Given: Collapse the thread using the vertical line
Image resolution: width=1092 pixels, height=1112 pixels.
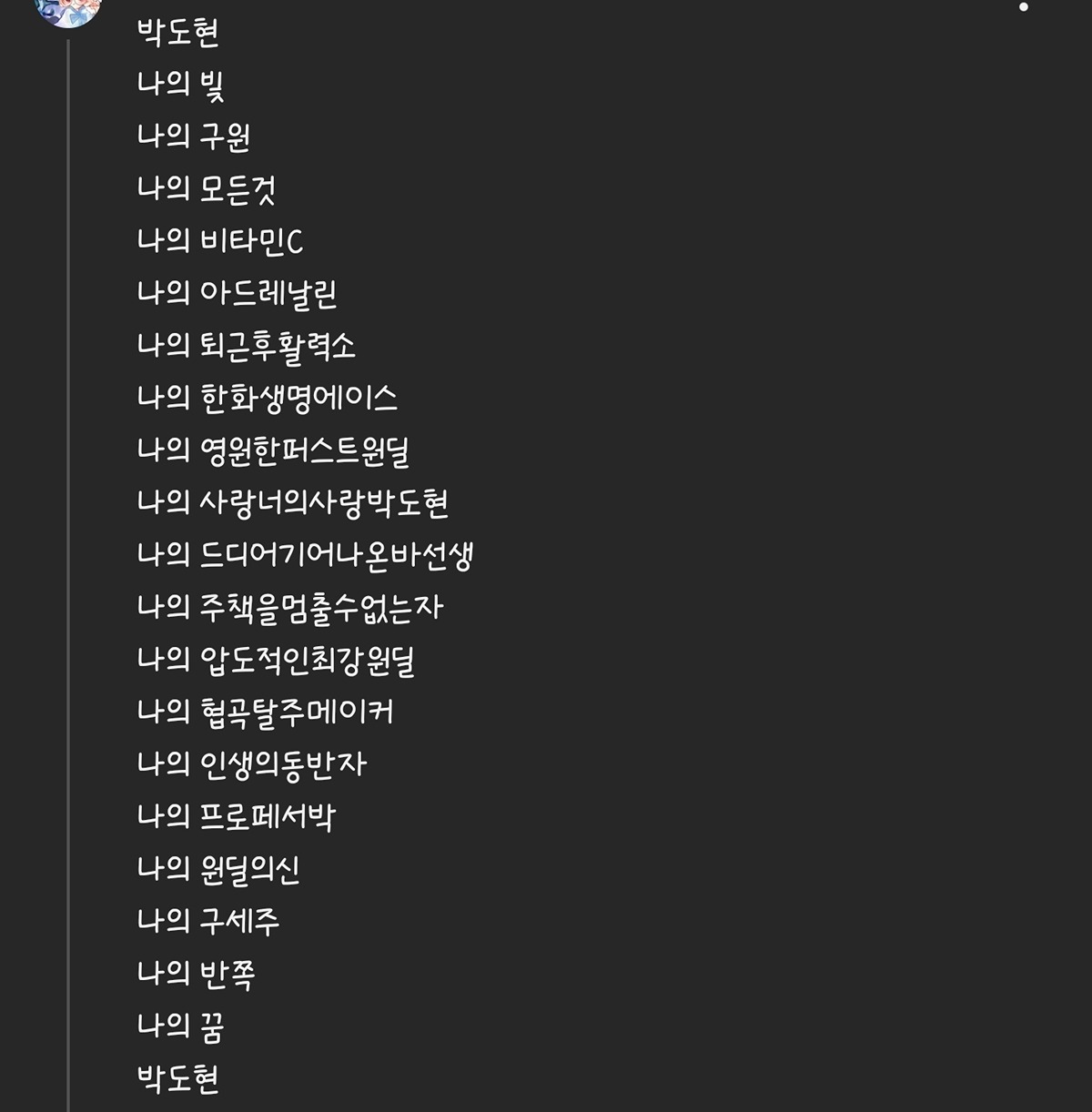Looking at the screenshot, I should pyautogui.click(x=68, y=575).
